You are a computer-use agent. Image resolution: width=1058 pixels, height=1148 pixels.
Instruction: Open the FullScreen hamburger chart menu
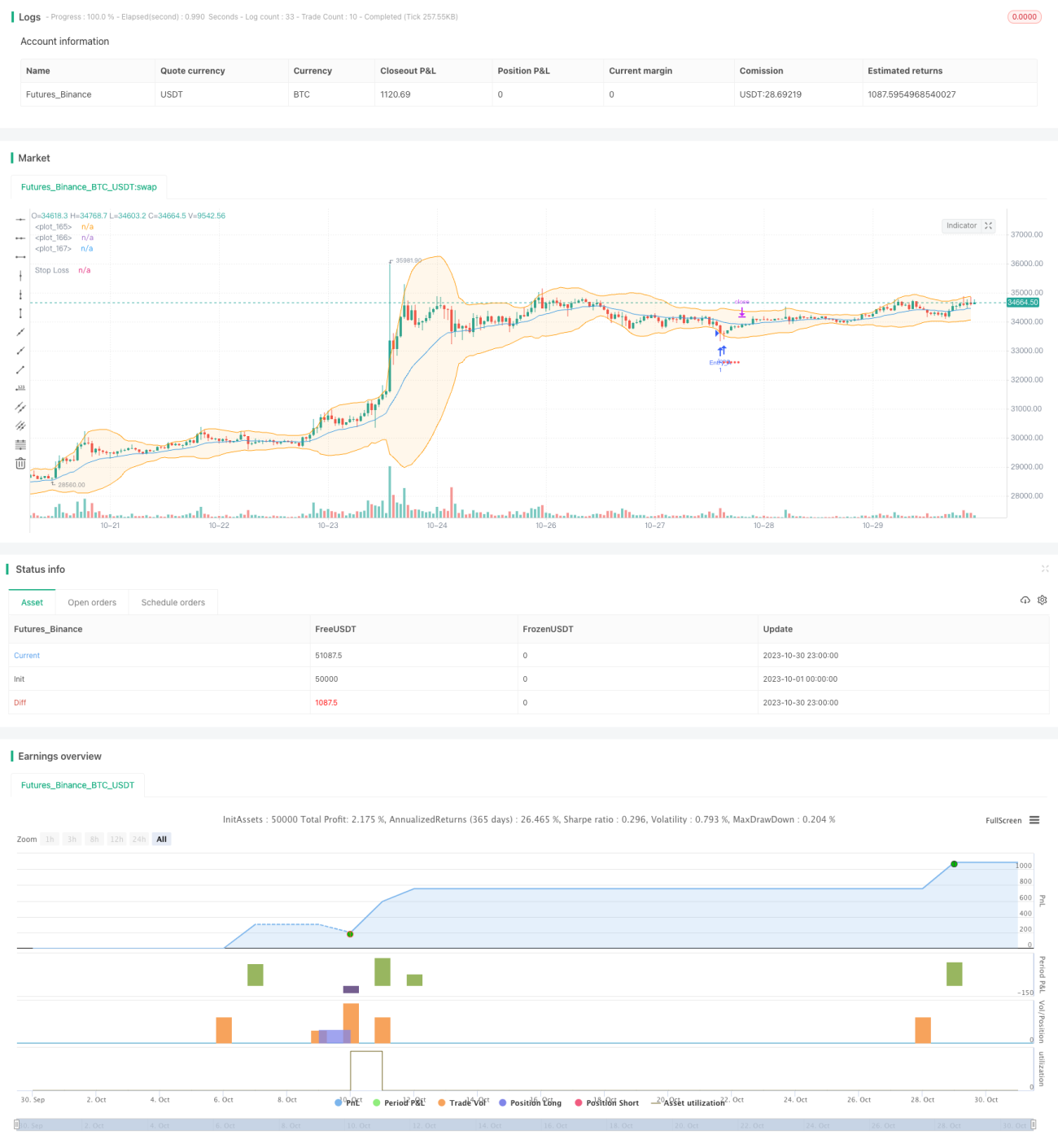click(1034, 820)
